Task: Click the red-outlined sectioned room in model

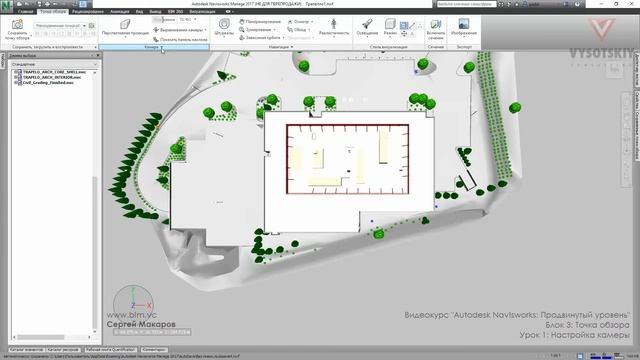Action: 347,159
